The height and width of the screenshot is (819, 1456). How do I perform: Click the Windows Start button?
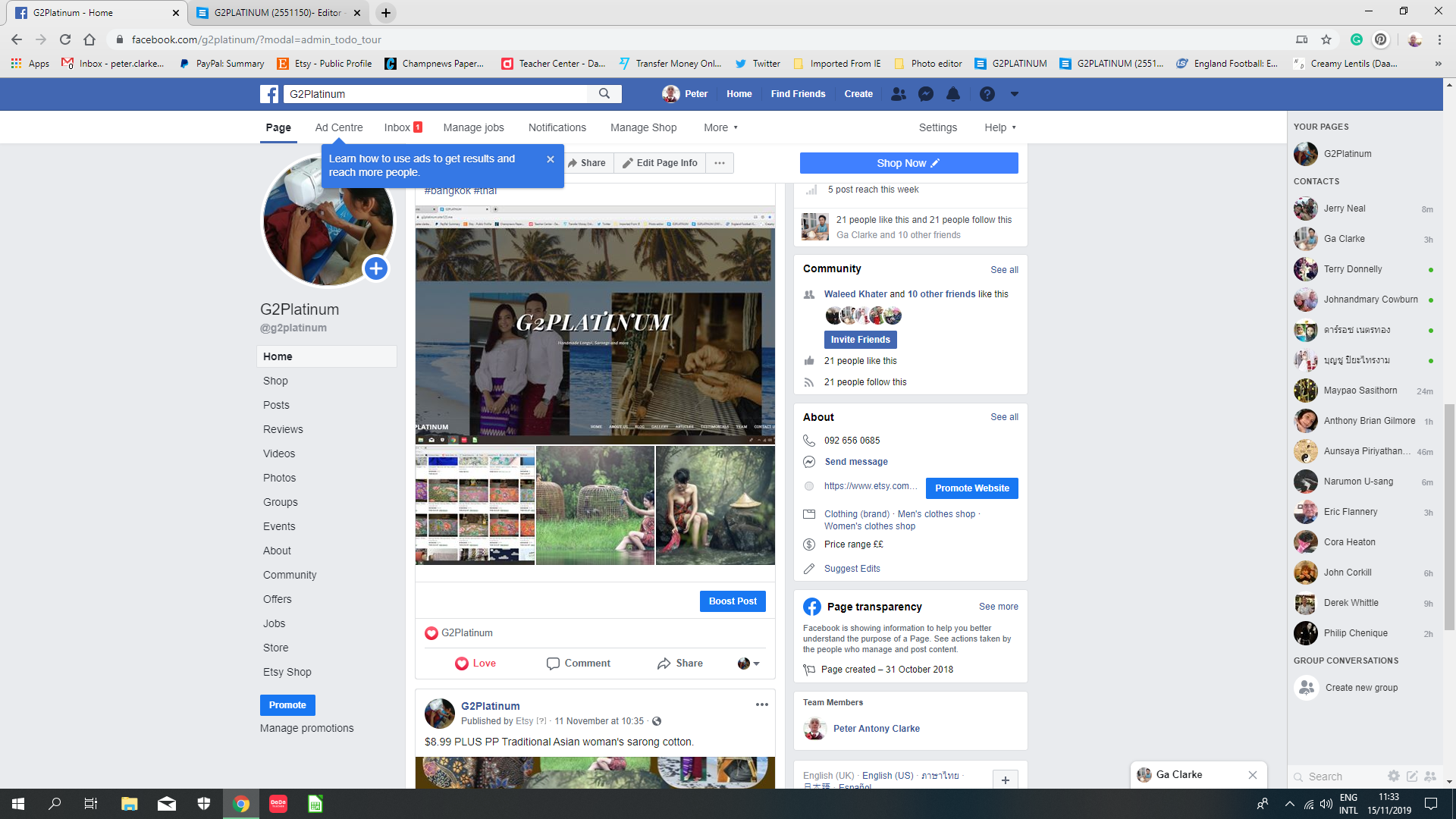tap(18, 804)
